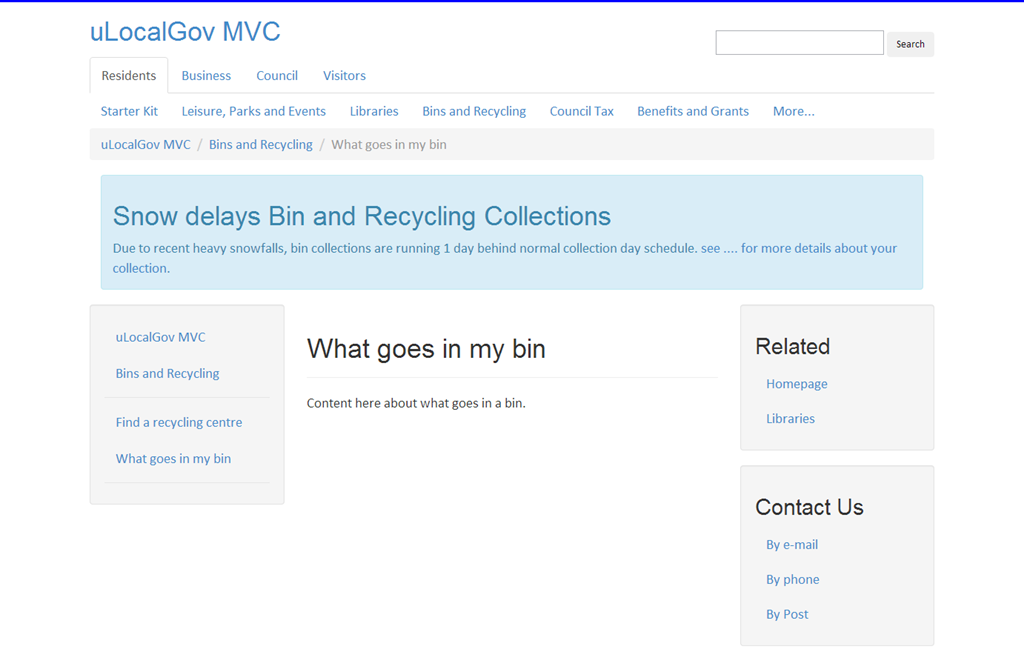
Task: Open the Council tab
Action: click(x=277, y=76)
